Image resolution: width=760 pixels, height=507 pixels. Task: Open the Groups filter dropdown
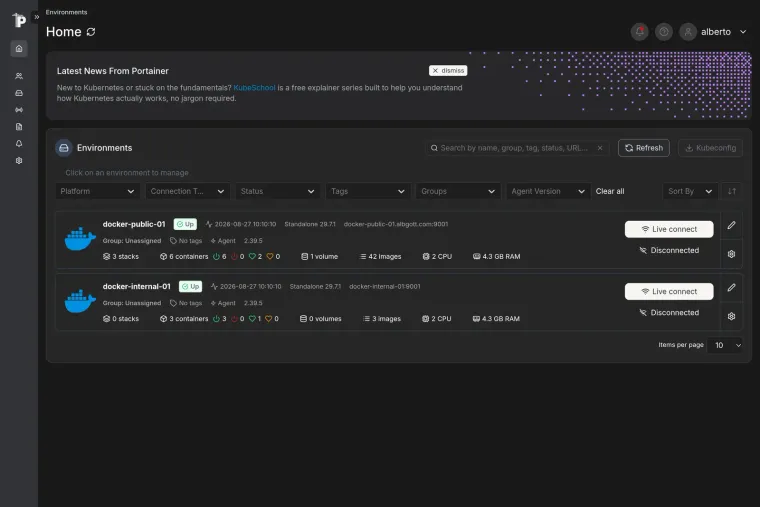point(458,191)
